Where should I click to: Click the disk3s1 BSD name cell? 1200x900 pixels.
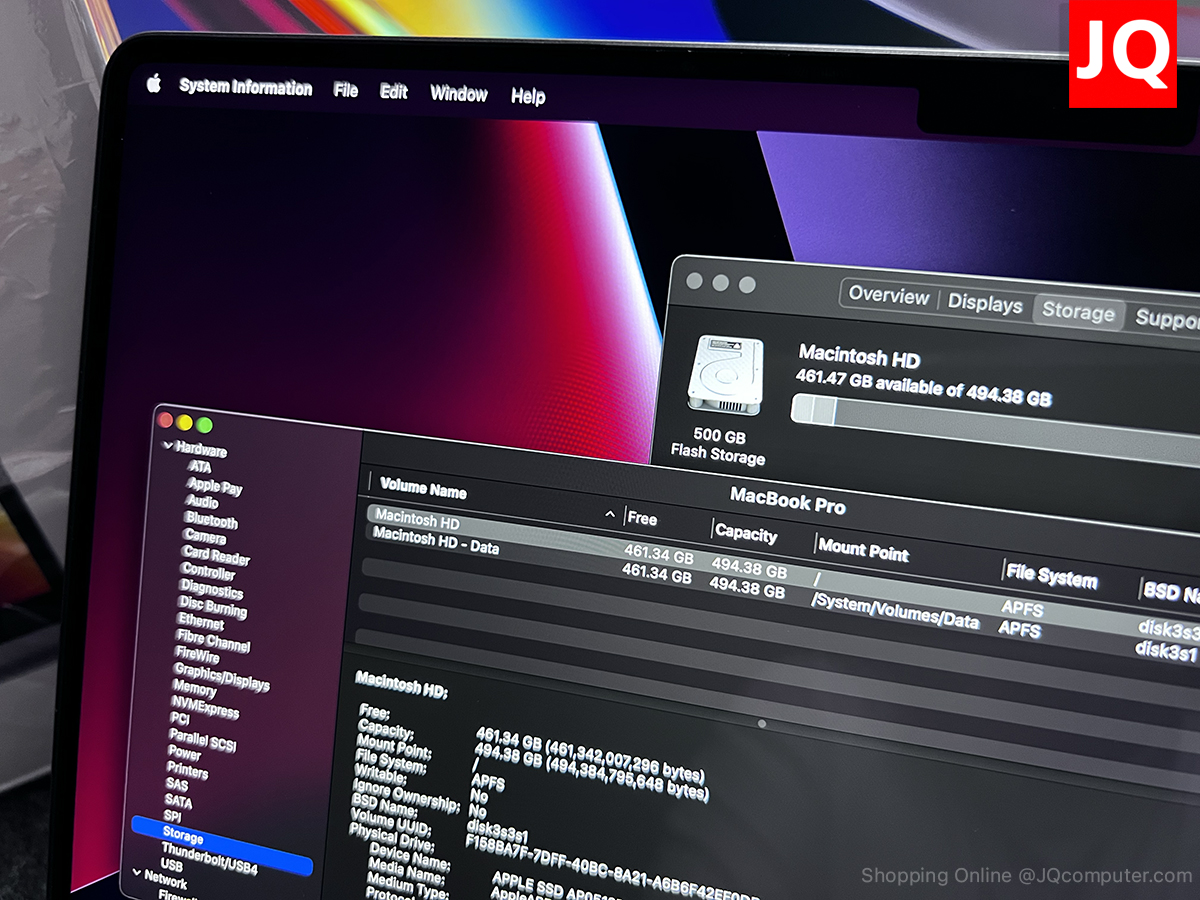click(x=1166, y=651)
